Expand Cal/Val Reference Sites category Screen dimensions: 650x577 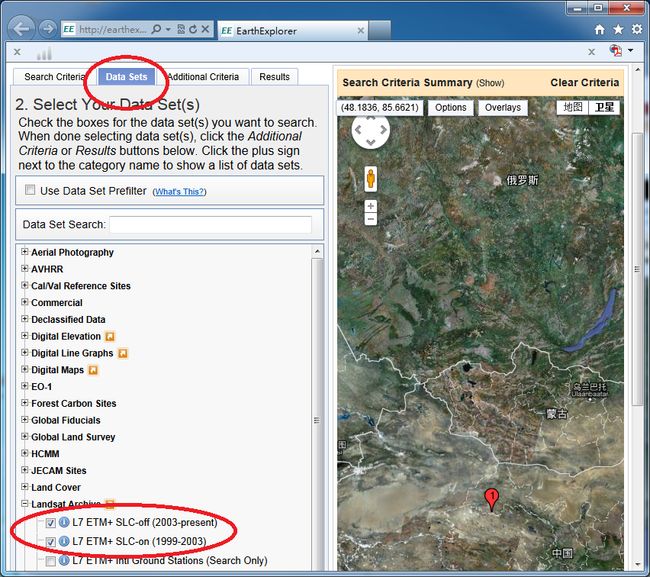24,285
